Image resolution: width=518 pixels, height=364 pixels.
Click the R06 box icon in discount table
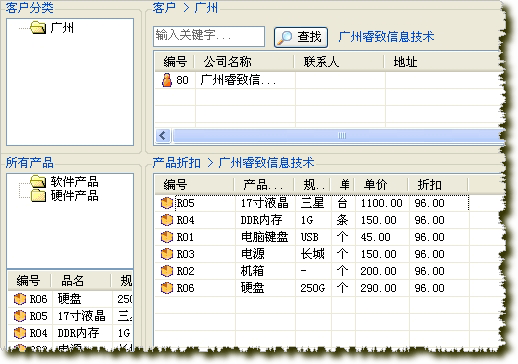coord(167,288)
